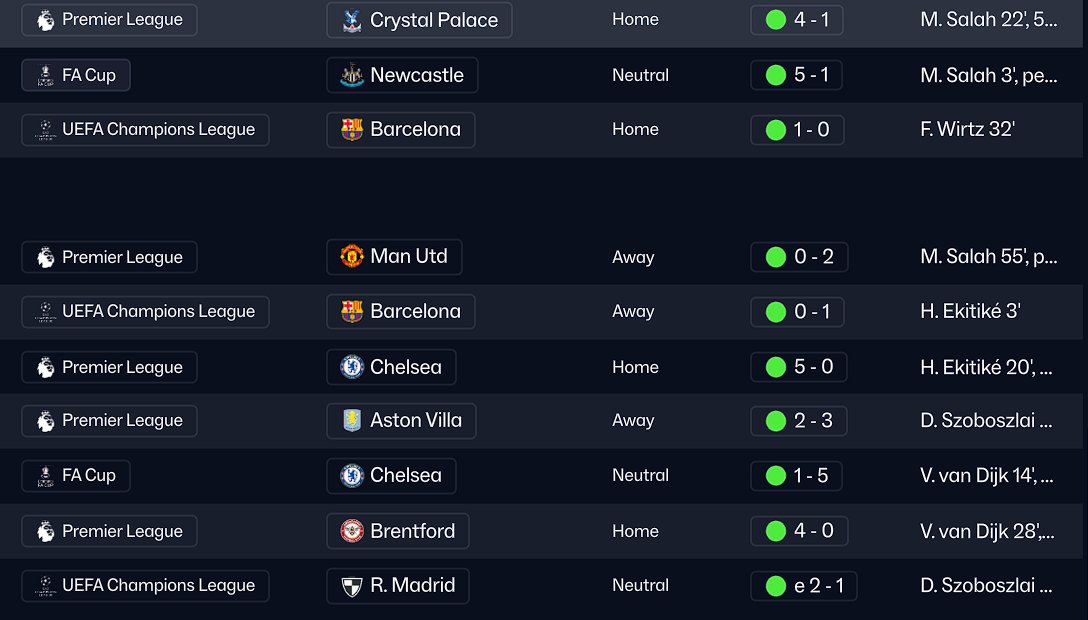Click Brentford team name button
Screen dimensions: 1088x620
click(412, 531)
